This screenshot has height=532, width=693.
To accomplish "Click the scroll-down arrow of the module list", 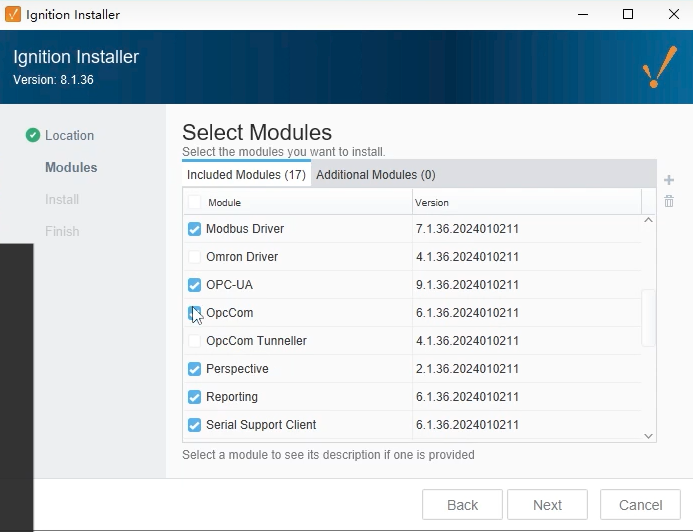I will 648,436.
